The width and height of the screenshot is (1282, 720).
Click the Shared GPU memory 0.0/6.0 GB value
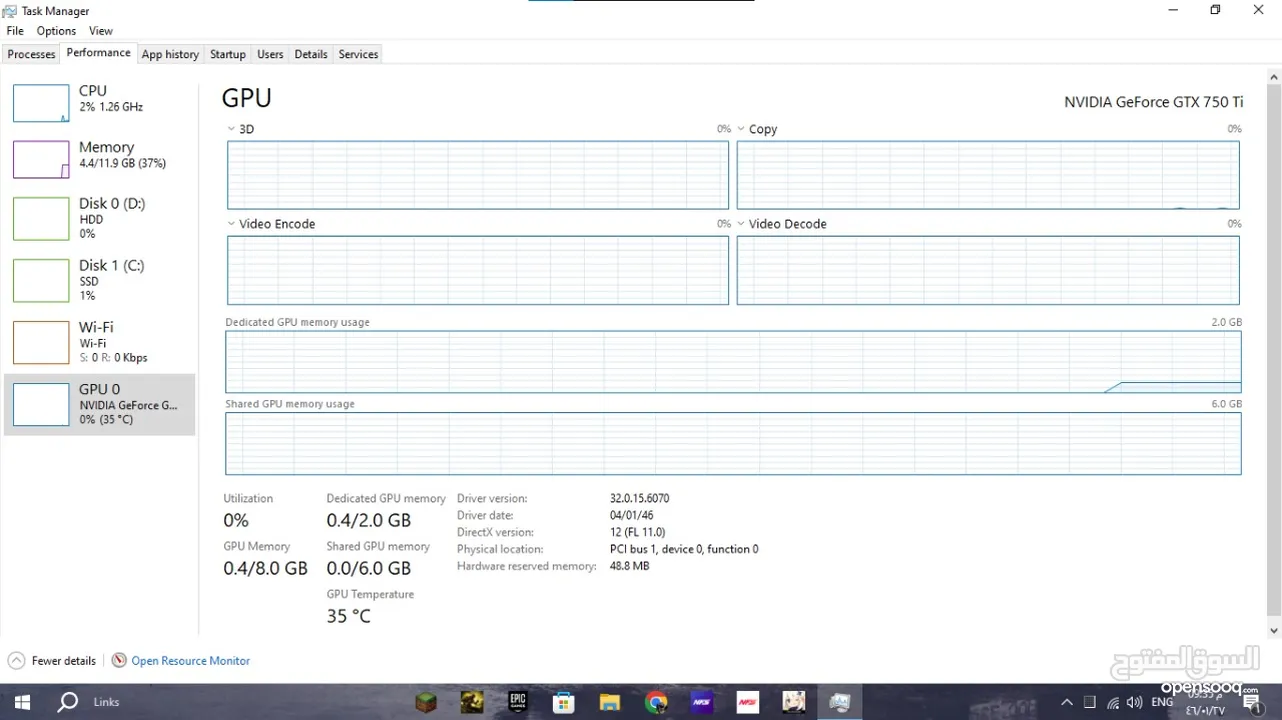(x=369, y=568)
